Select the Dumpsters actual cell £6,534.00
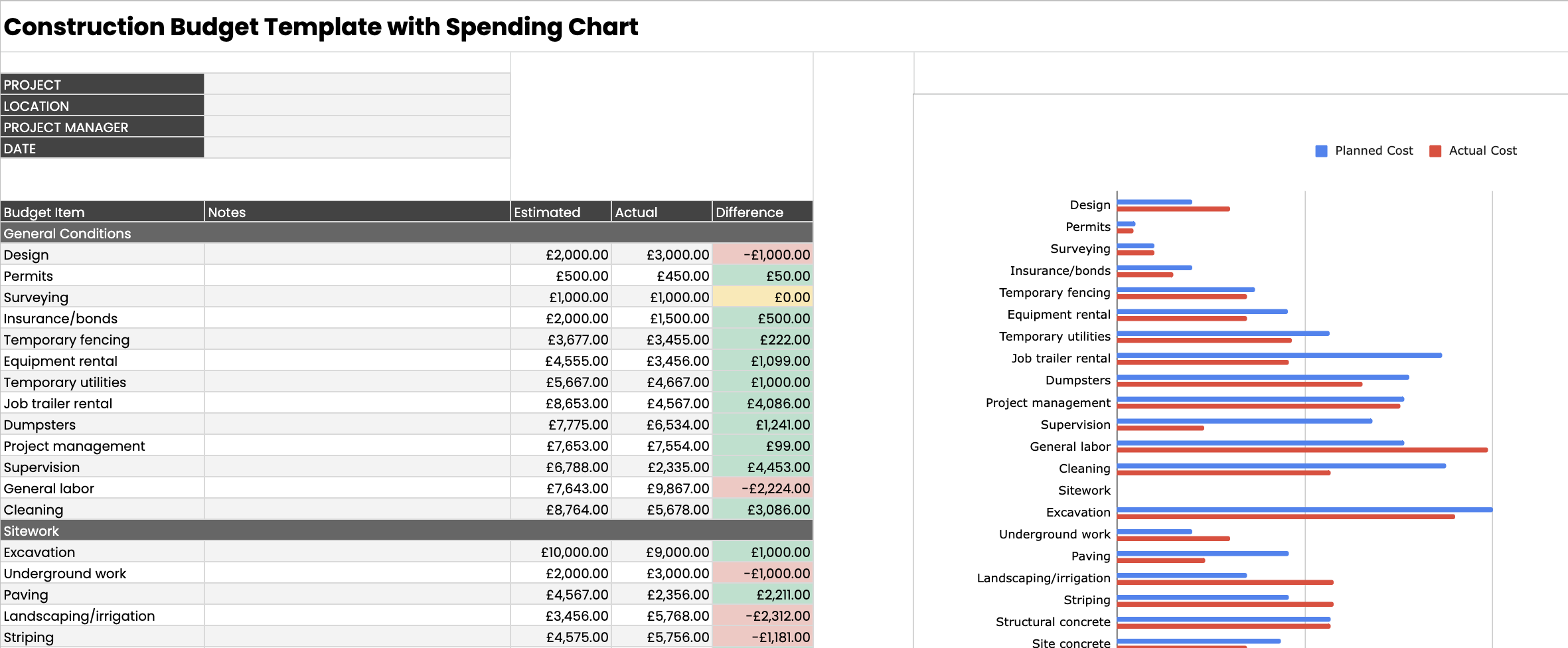This screenshot has height=648, width=1568. (662, 424)
